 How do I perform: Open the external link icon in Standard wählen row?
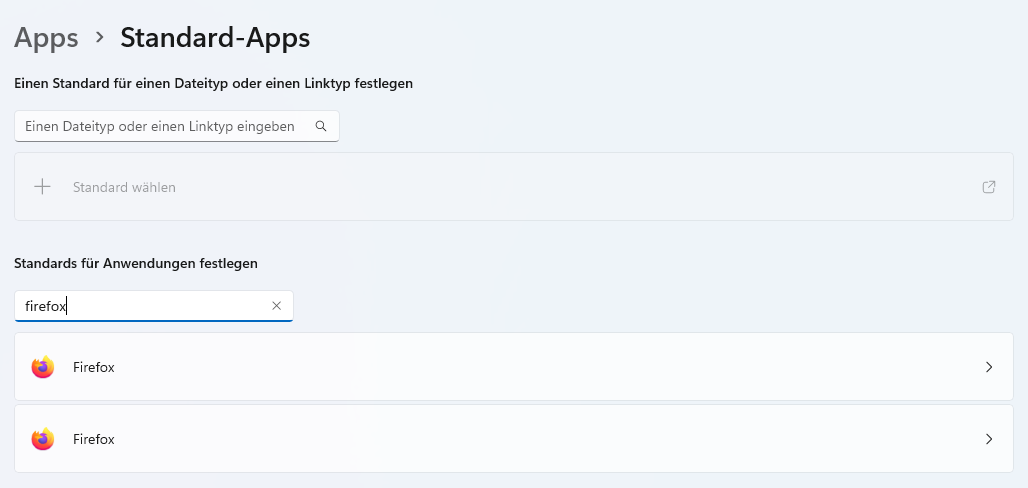(x=989, y=187)
